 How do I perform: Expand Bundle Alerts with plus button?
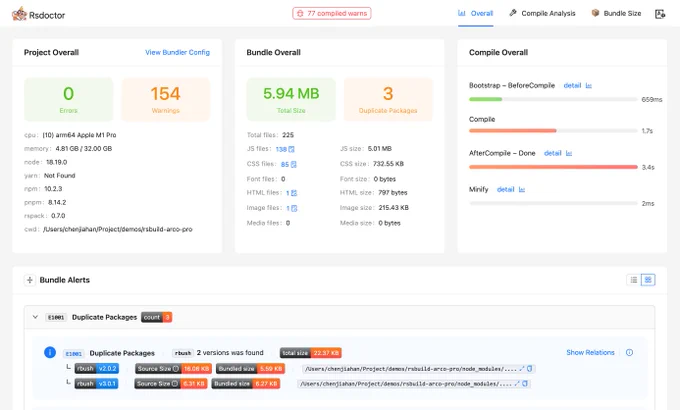(29, 280)
